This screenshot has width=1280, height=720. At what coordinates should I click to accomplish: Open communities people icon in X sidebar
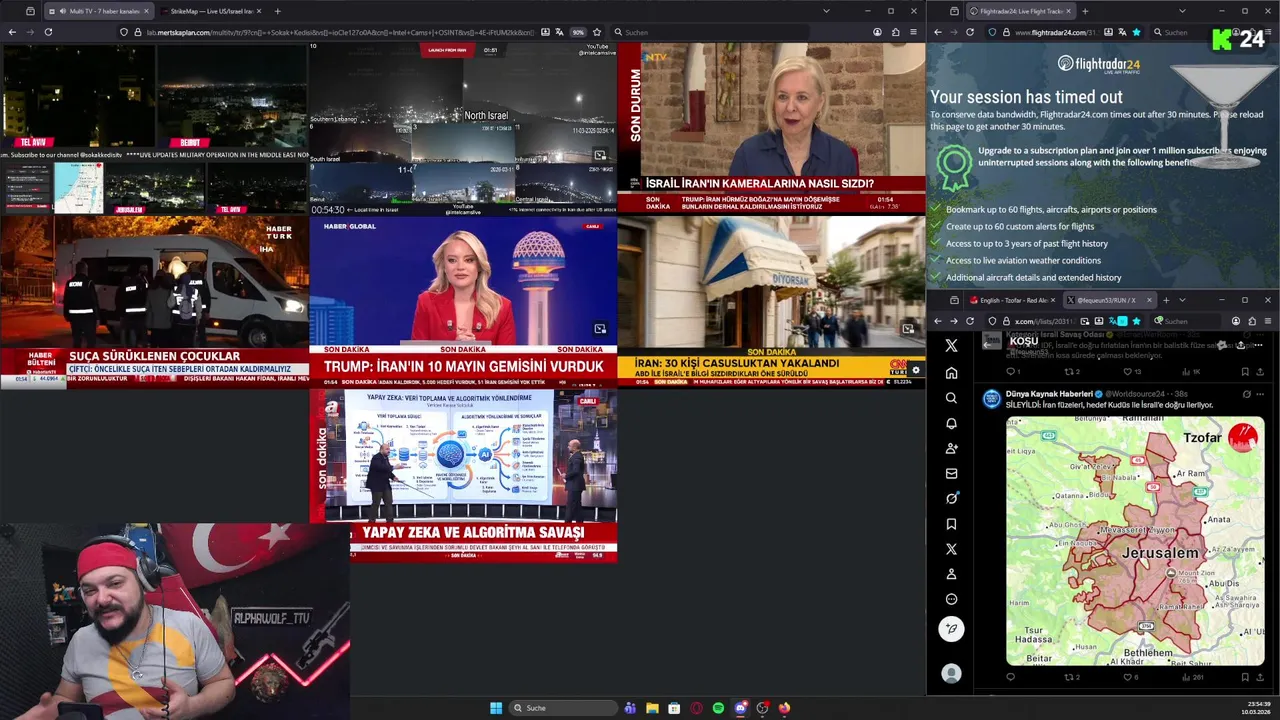951,448
